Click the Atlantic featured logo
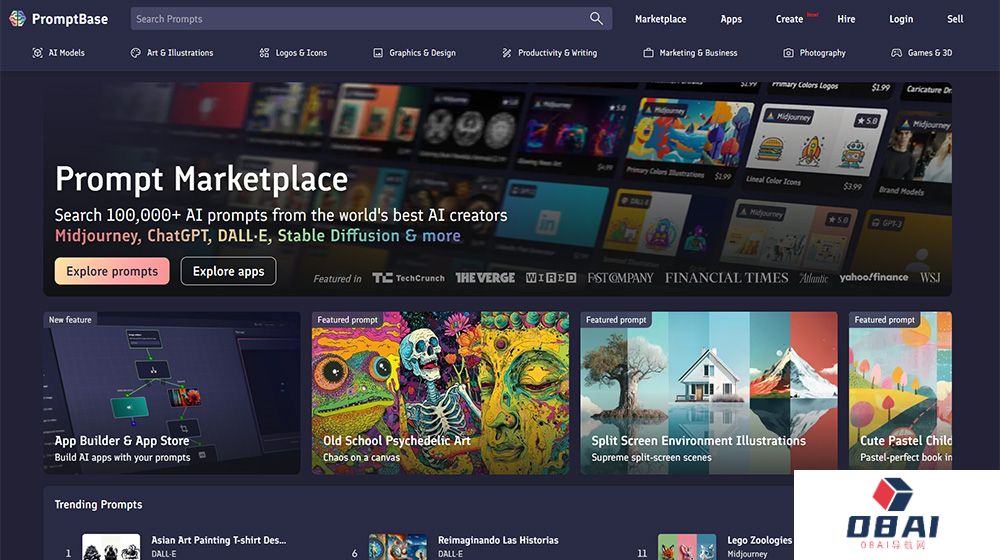Screen dimensions: 1000x560 click(814, 277)
